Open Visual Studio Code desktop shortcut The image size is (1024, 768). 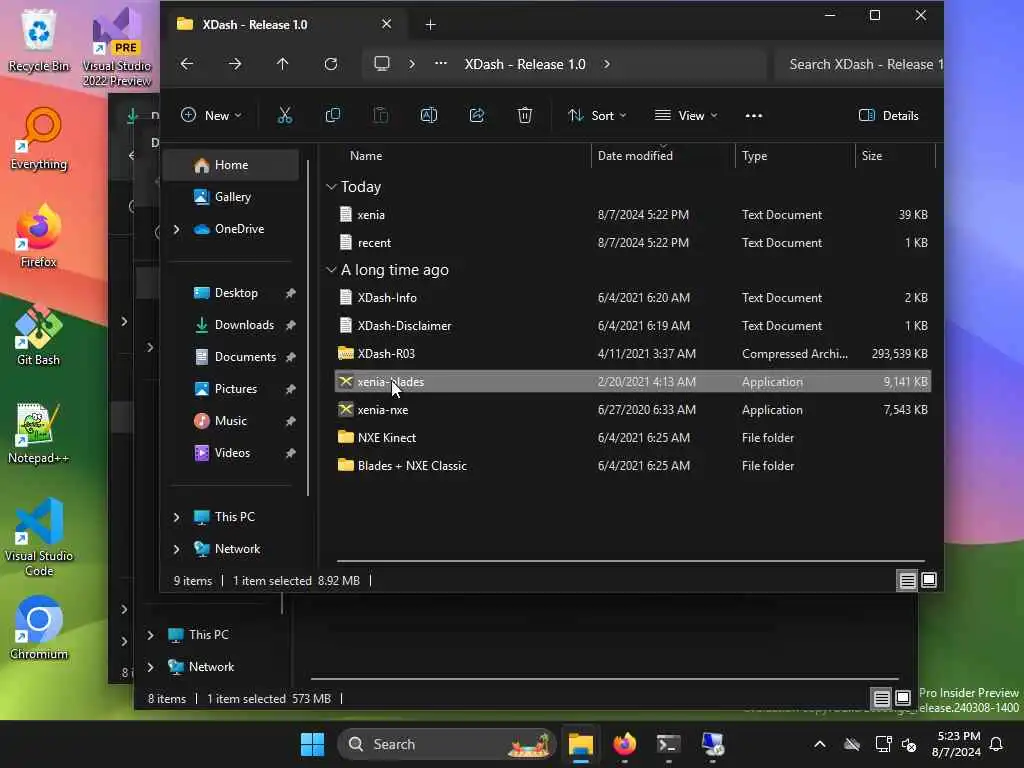tap(39, 537)
